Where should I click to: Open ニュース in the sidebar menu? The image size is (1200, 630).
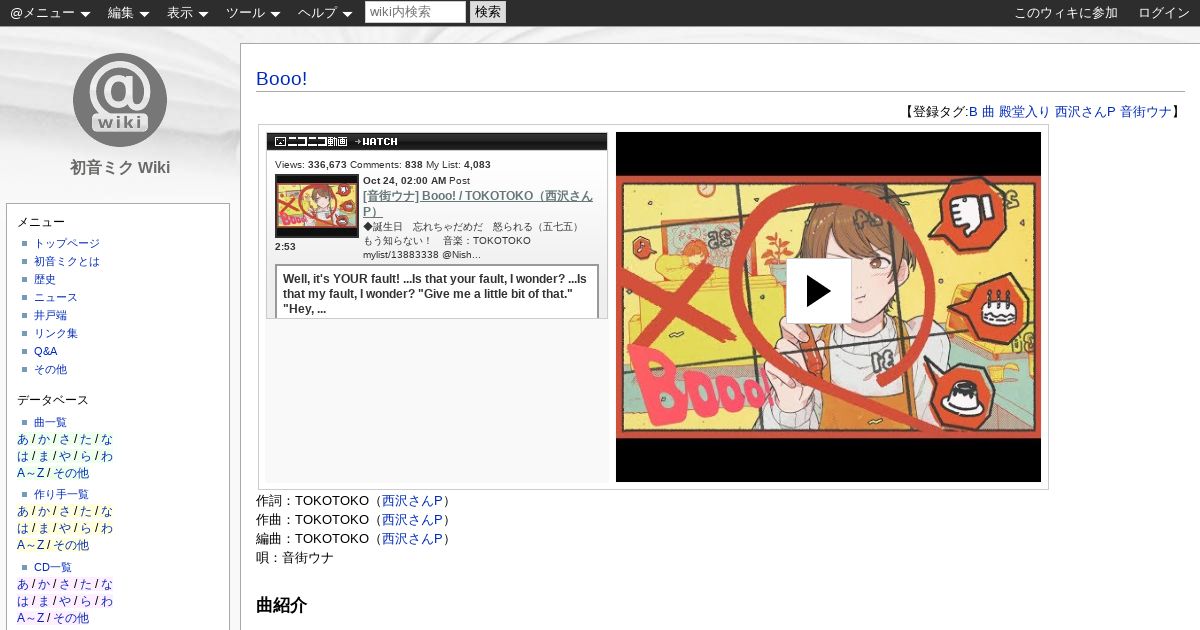[x=56, y=297]
